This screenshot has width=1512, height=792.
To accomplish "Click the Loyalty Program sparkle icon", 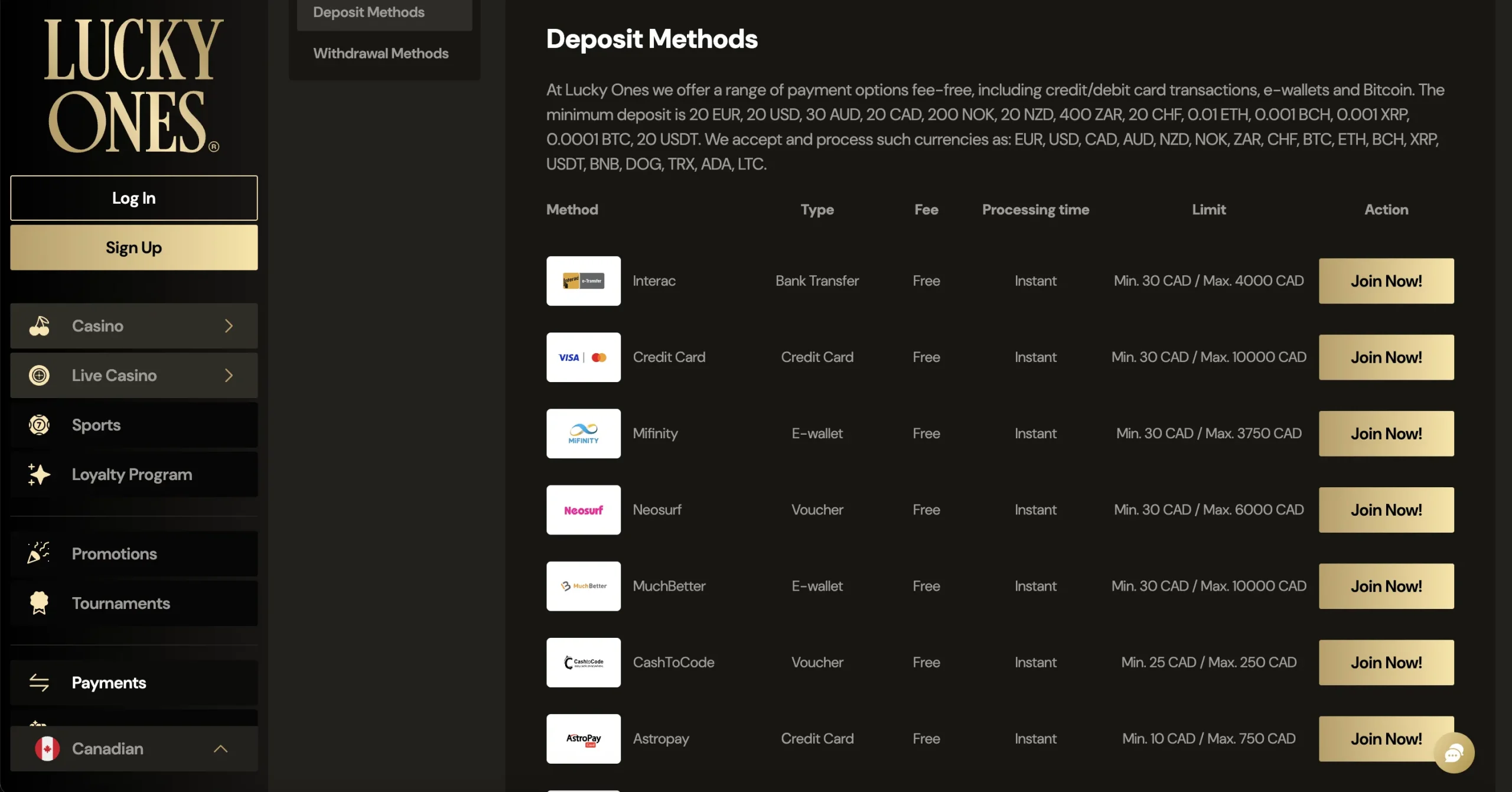I will click(39, 475).
